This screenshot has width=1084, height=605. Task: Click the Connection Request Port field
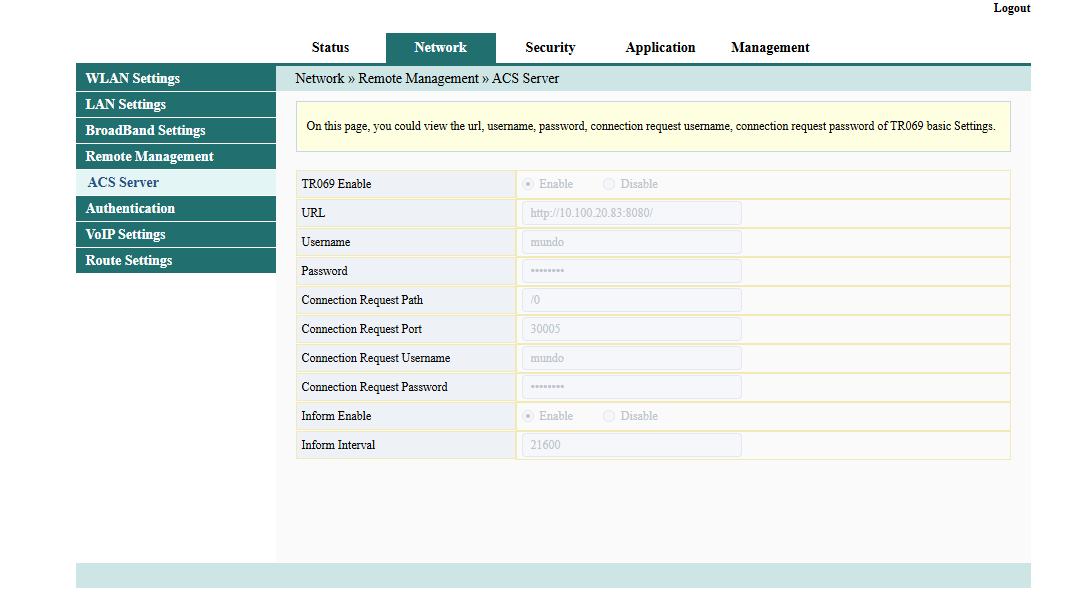tap(632, 329)
